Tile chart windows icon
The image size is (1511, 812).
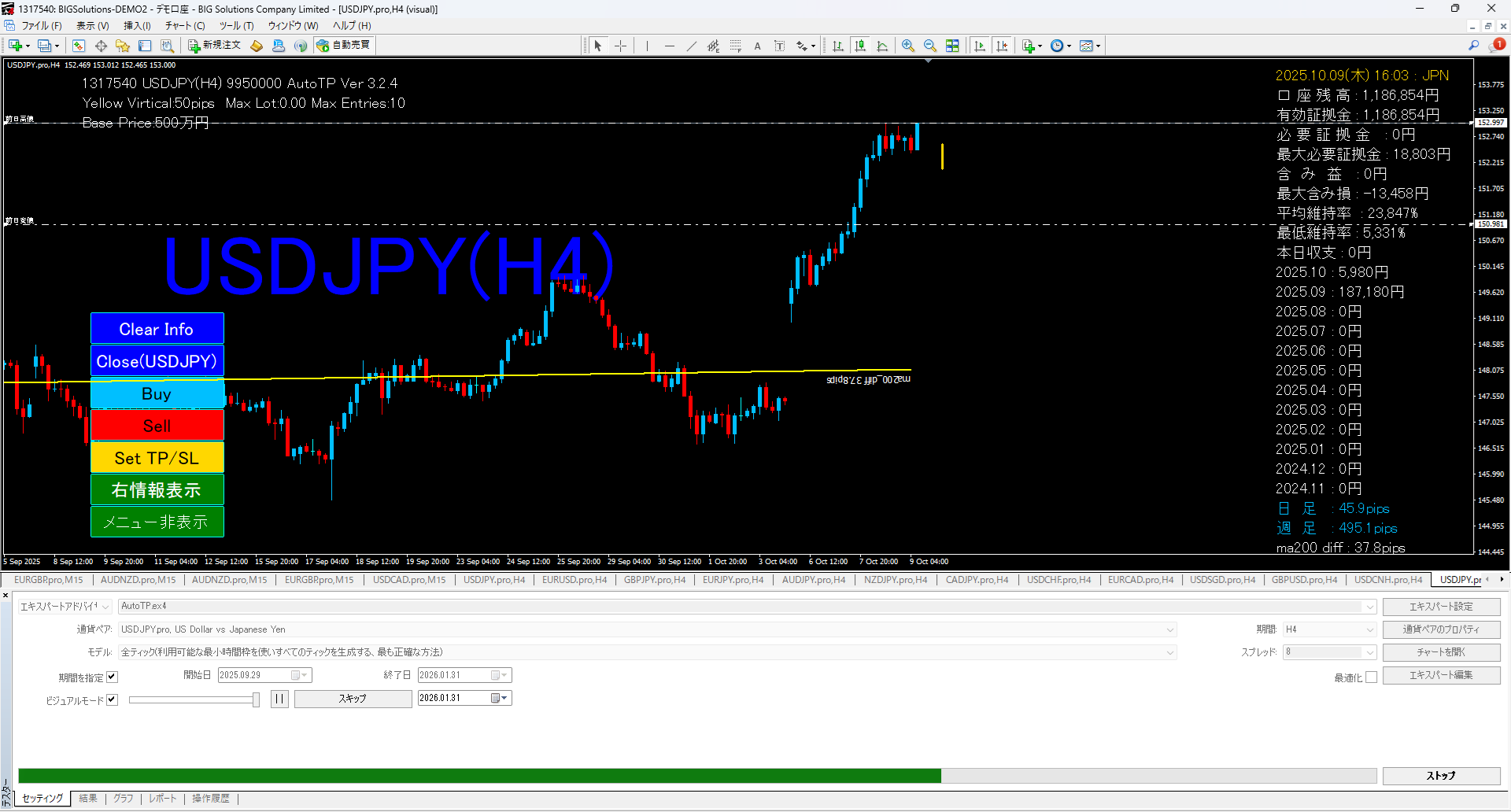(x=952, y=46)
